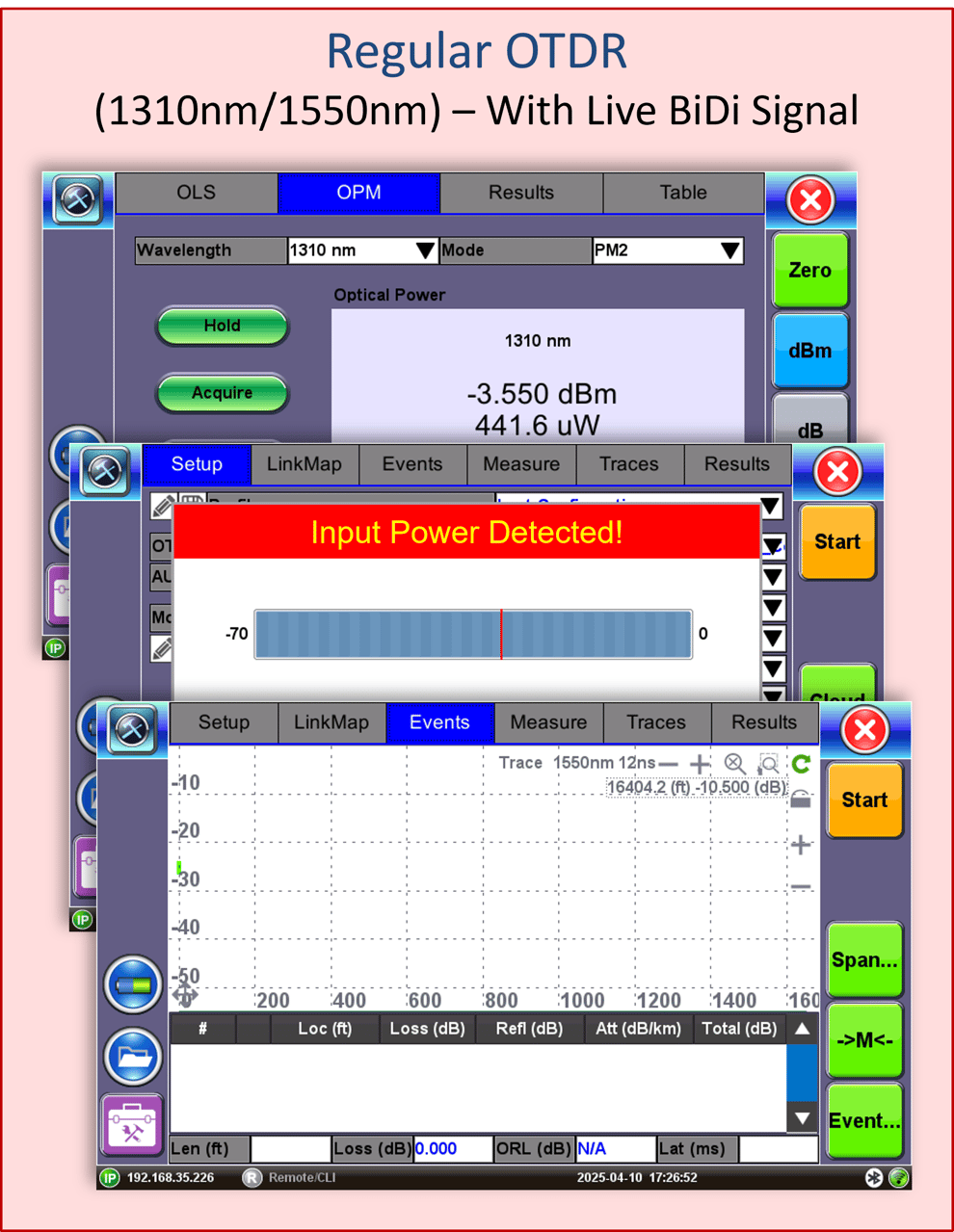The height and width of the screenshot is (1232, 954).
Task: Switch to the Traces tab
Action: point(656,722)
